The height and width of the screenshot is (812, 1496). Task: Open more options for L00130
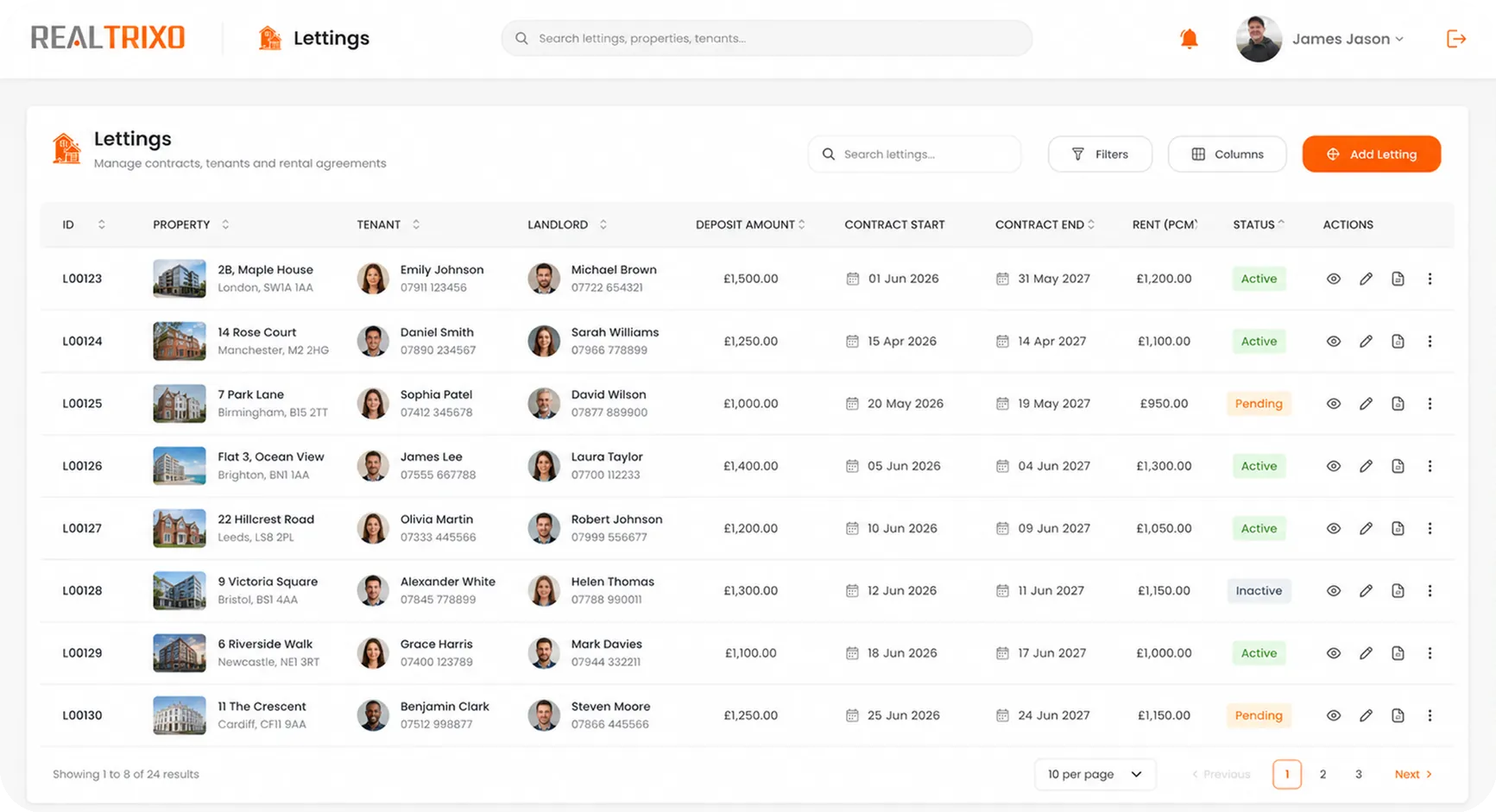point(1430,715)
